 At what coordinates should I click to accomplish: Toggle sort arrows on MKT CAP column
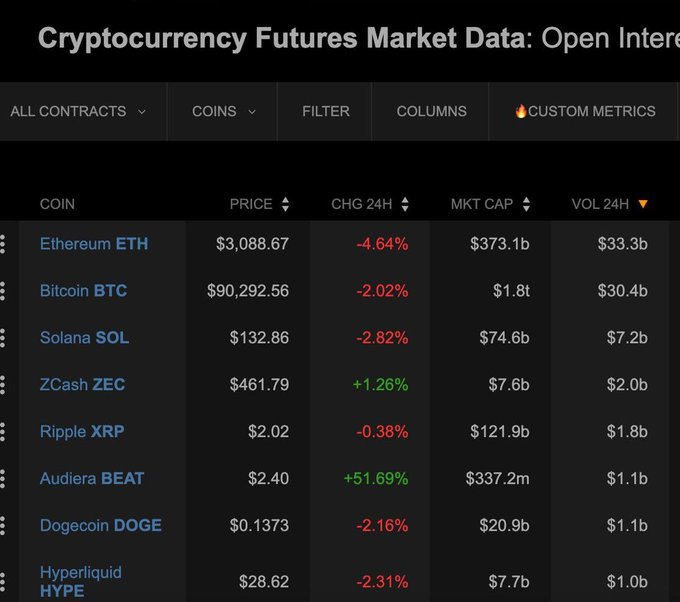coord(526,204)
